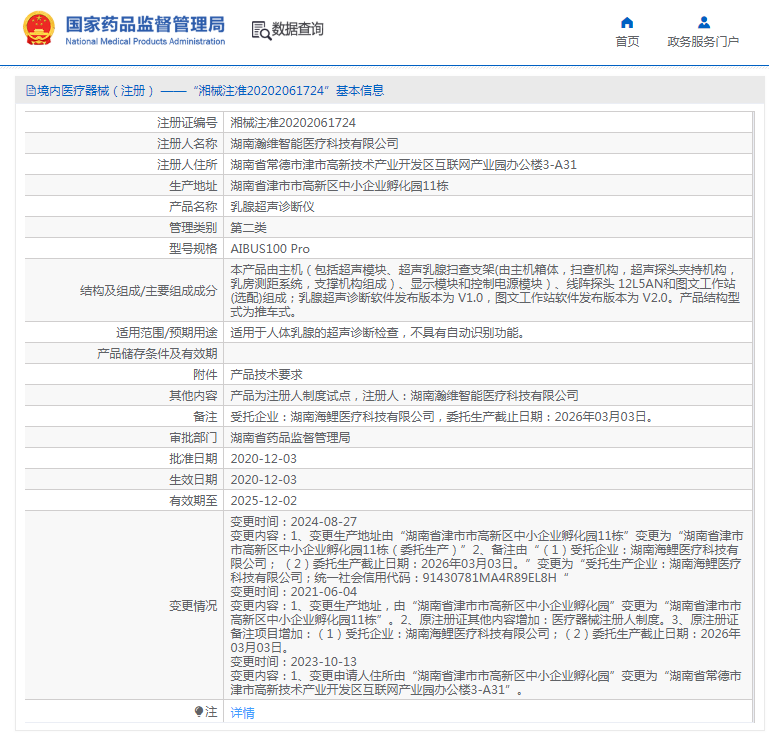Click intended use text 适用于人体乳腺的超声诊断检查
Image resolution: width=769 pixels, height=734 pixels.
314,333
